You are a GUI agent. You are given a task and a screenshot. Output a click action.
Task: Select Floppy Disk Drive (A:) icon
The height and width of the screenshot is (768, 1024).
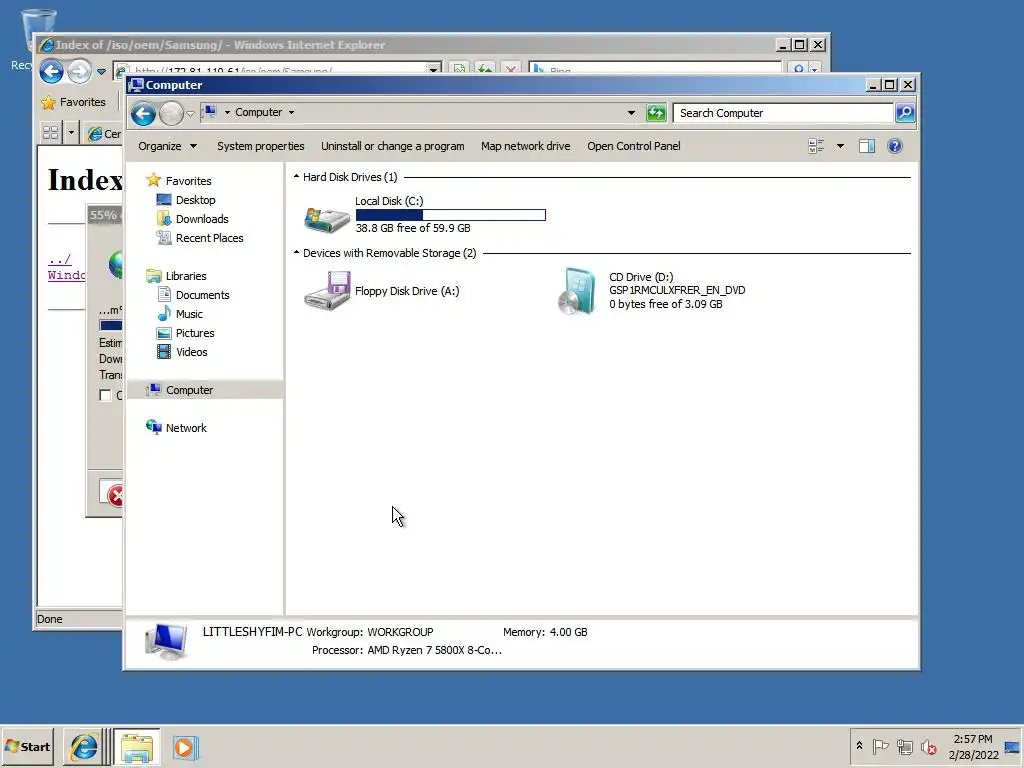point(327,291)
